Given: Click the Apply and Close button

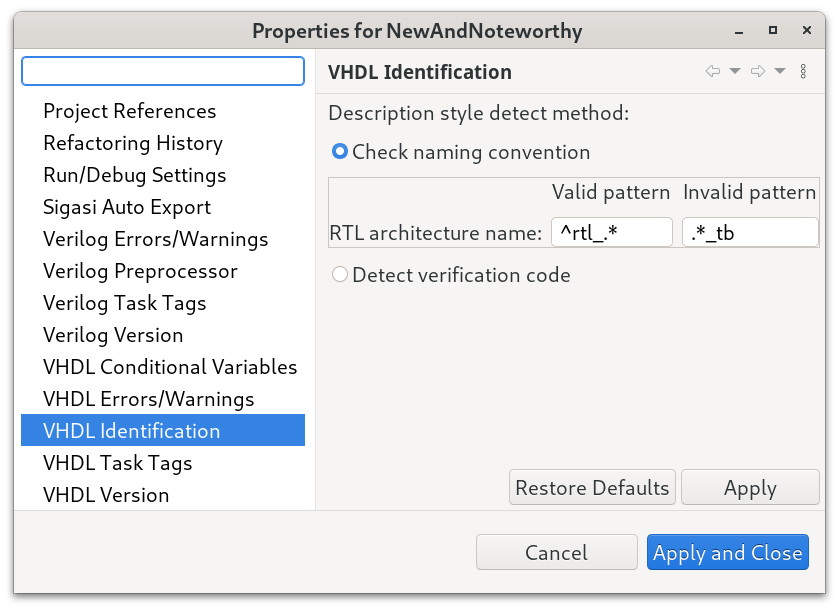Looking at the screenshot, I should (x=728, y=552).
